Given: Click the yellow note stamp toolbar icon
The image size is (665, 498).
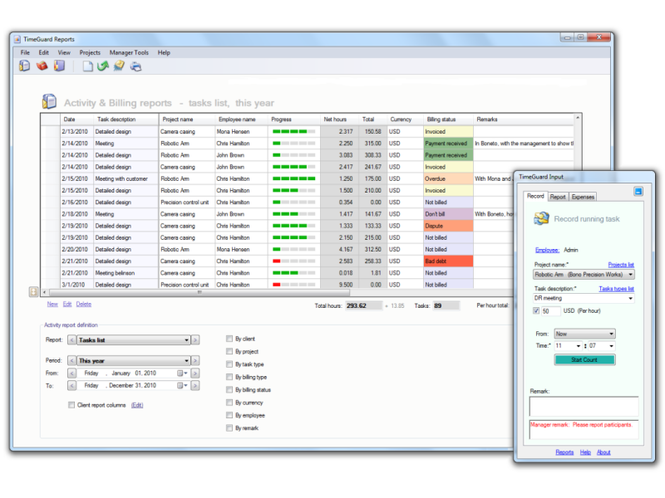Looking at the screenshot, I should [x=119, y=66].
